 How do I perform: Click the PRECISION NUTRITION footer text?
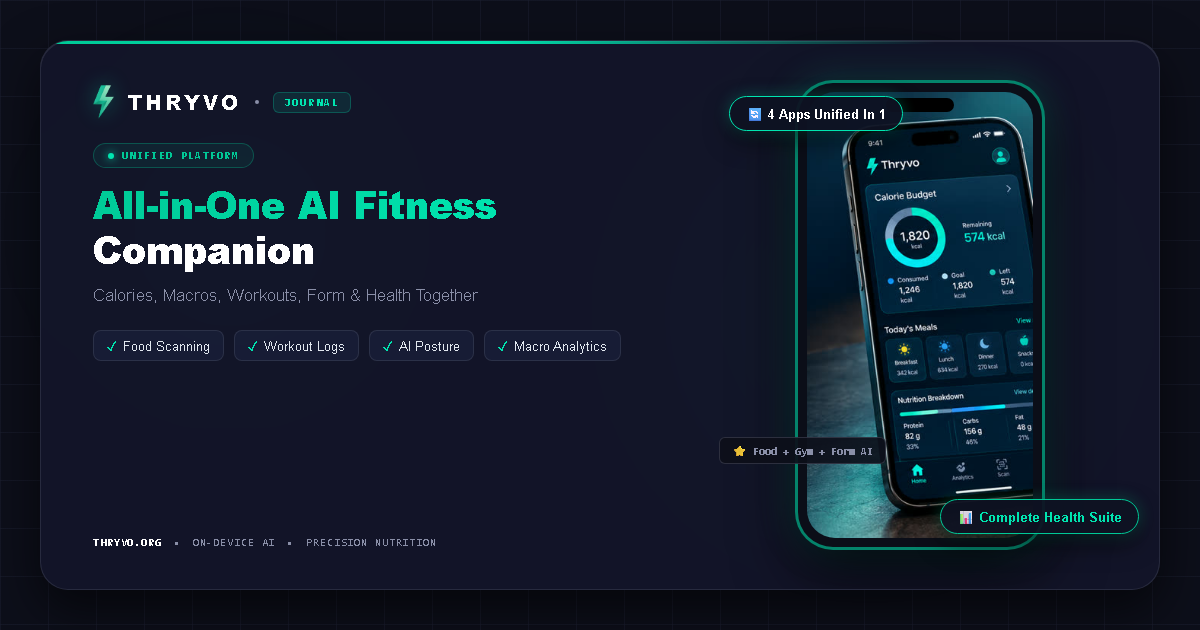pos(371,543)
